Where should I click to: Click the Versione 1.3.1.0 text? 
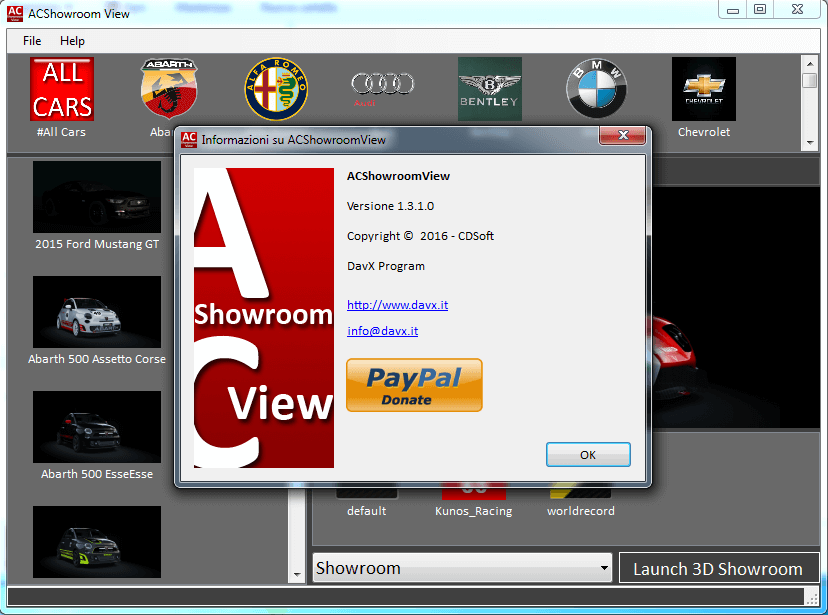point(390,206)
